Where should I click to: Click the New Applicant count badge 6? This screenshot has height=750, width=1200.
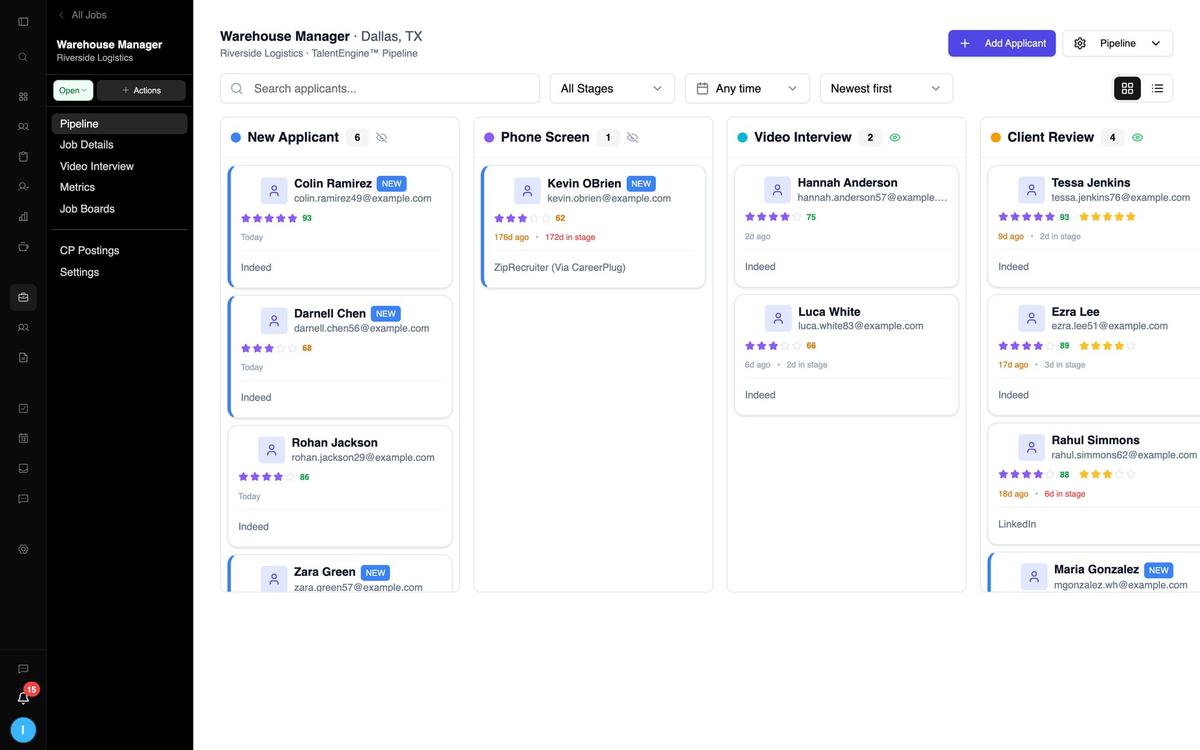coord(358,138)
